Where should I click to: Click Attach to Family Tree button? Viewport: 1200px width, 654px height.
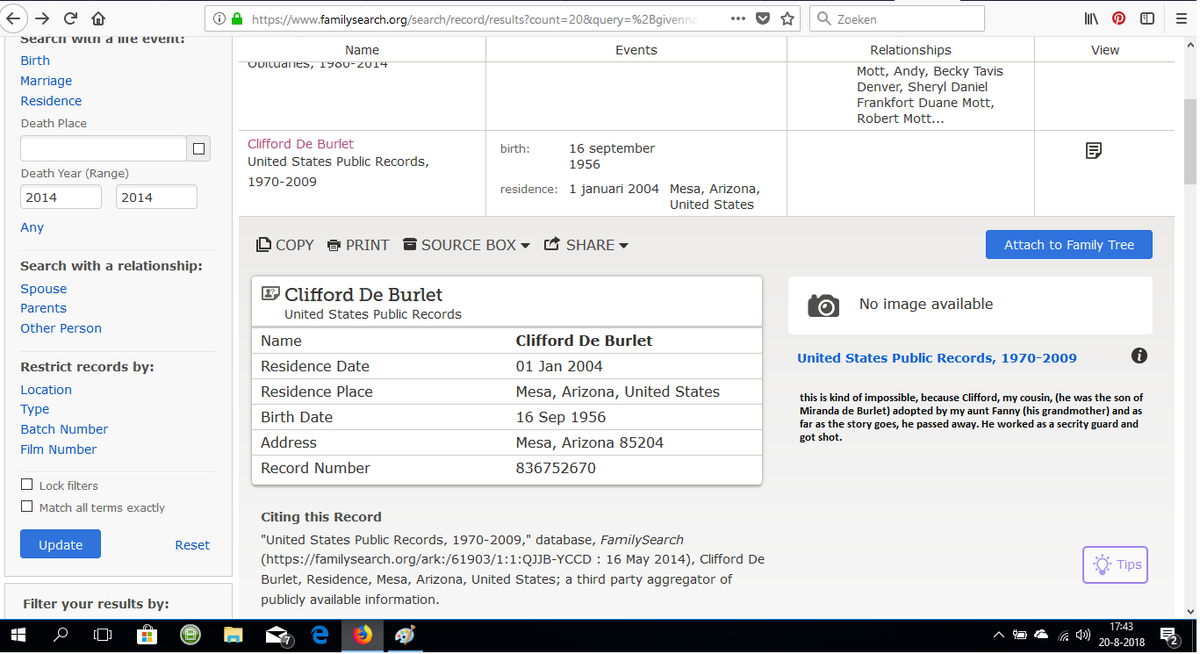[1069, 245]
